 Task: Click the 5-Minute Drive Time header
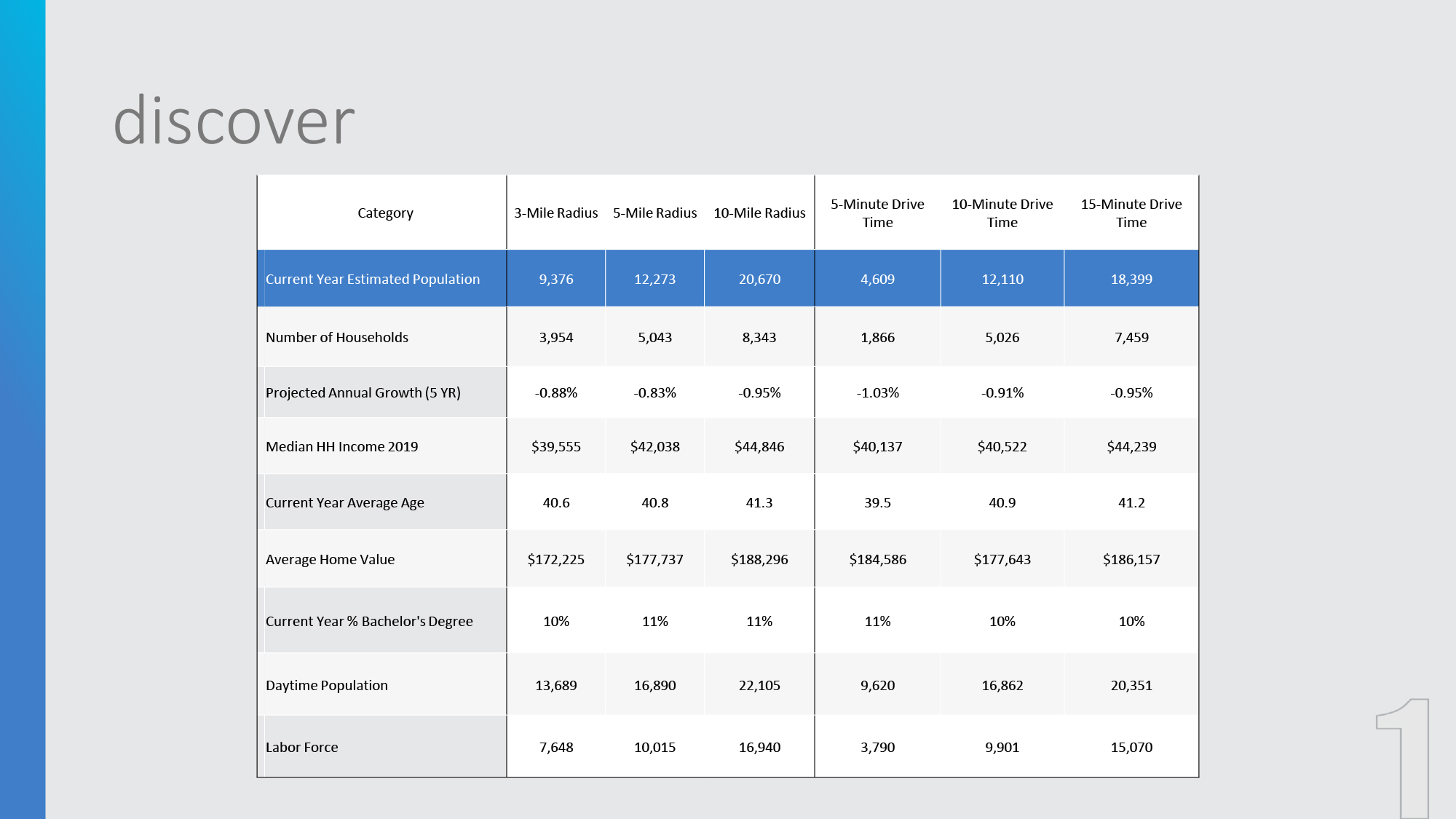[x=877, y=213]
